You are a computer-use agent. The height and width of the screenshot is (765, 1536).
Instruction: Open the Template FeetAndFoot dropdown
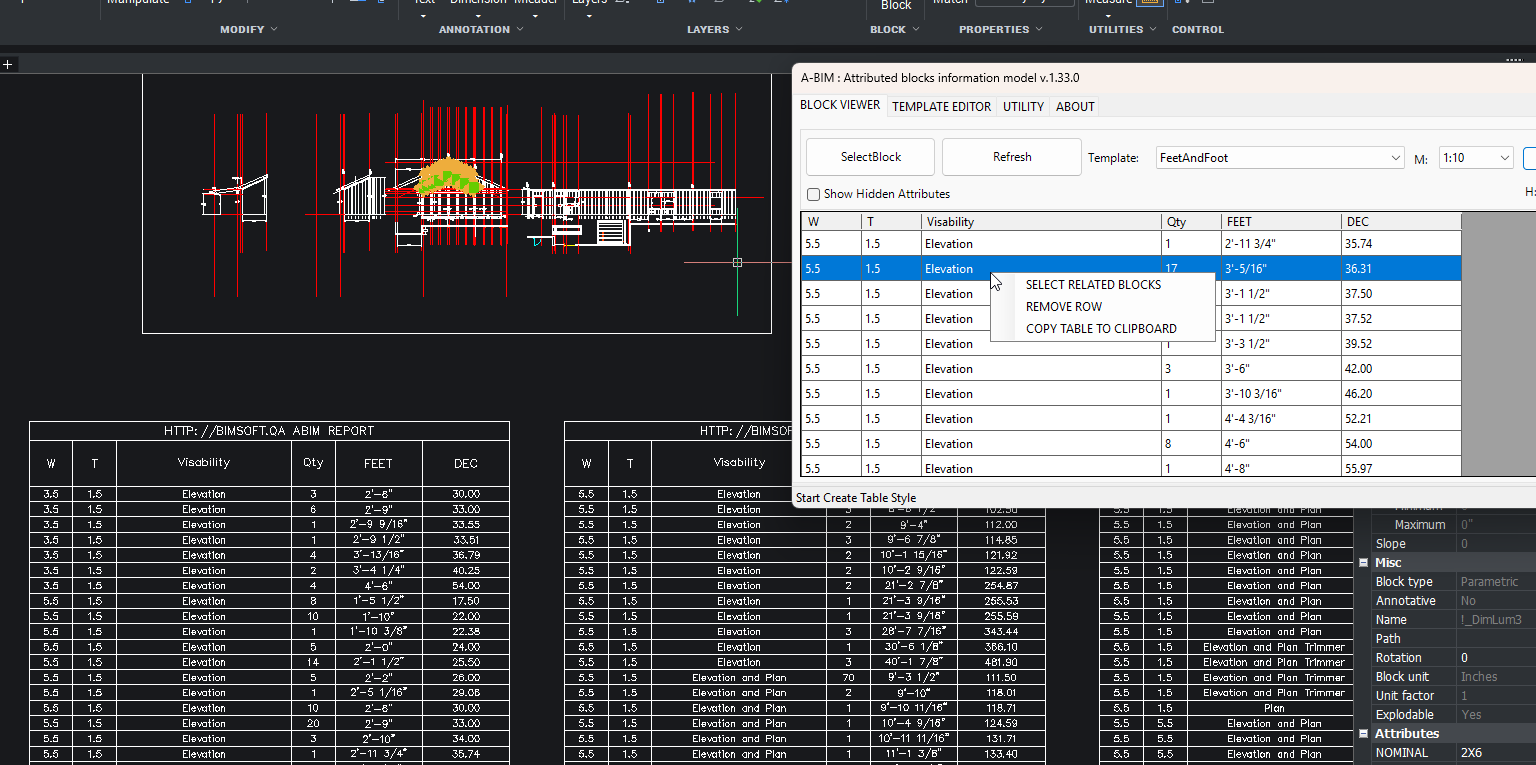click(1396, 158)
